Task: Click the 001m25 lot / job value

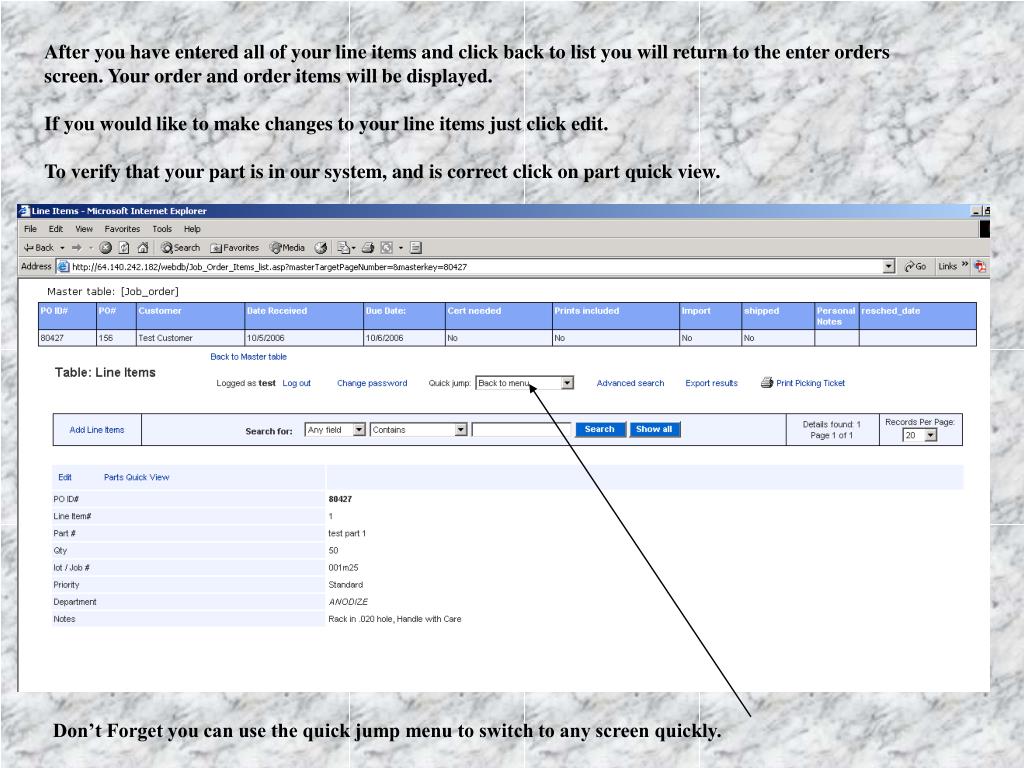Action: [x=343, y=568]
